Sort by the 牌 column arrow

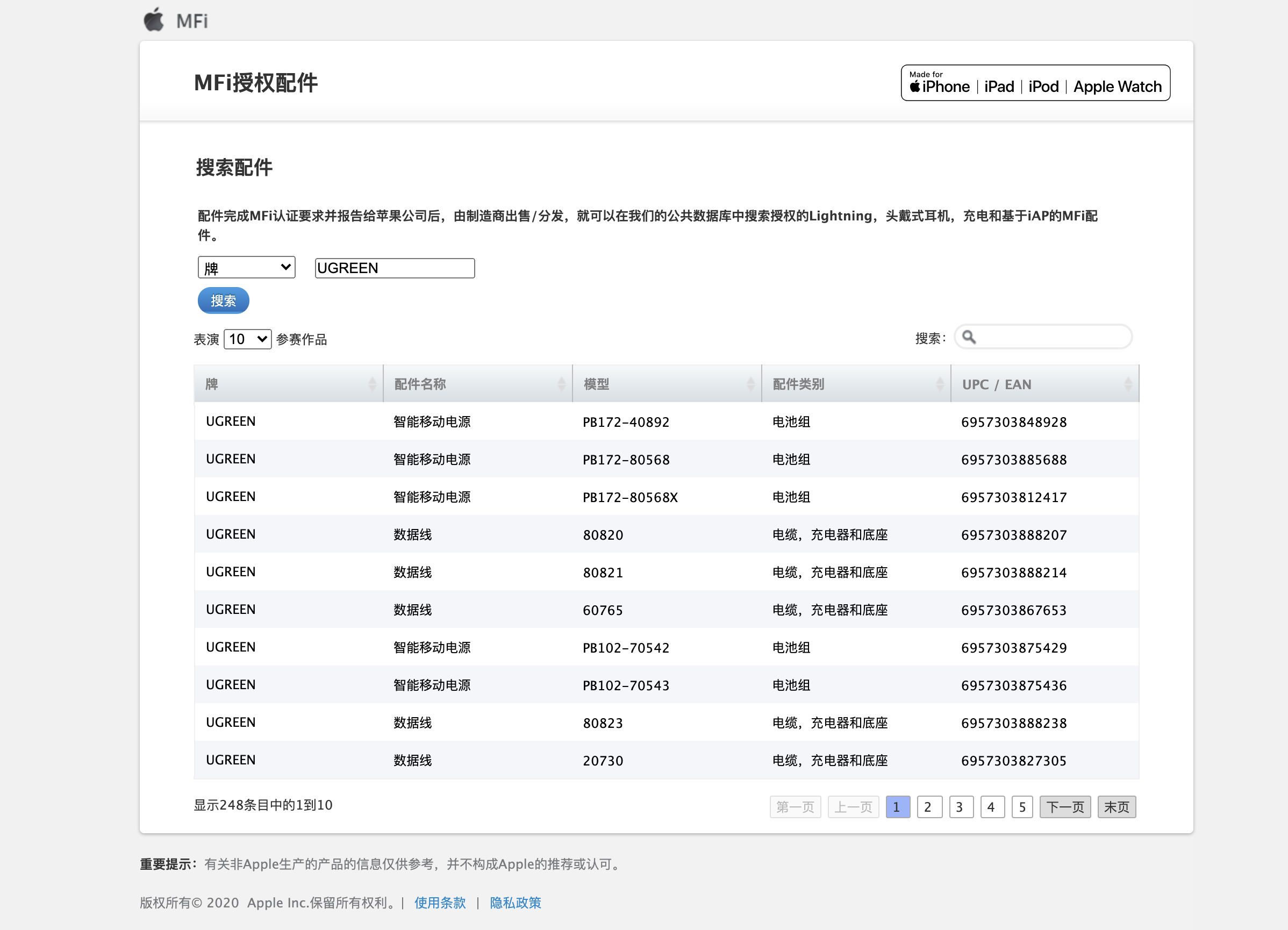[373, 383]
